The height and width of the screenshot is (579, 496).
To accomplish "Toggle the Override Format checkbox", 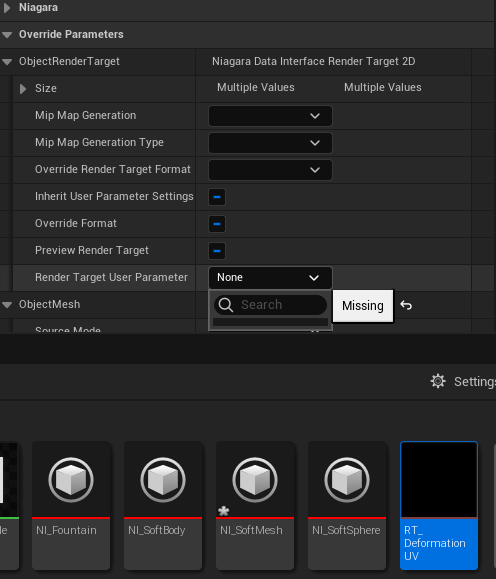I will (217, 224).
